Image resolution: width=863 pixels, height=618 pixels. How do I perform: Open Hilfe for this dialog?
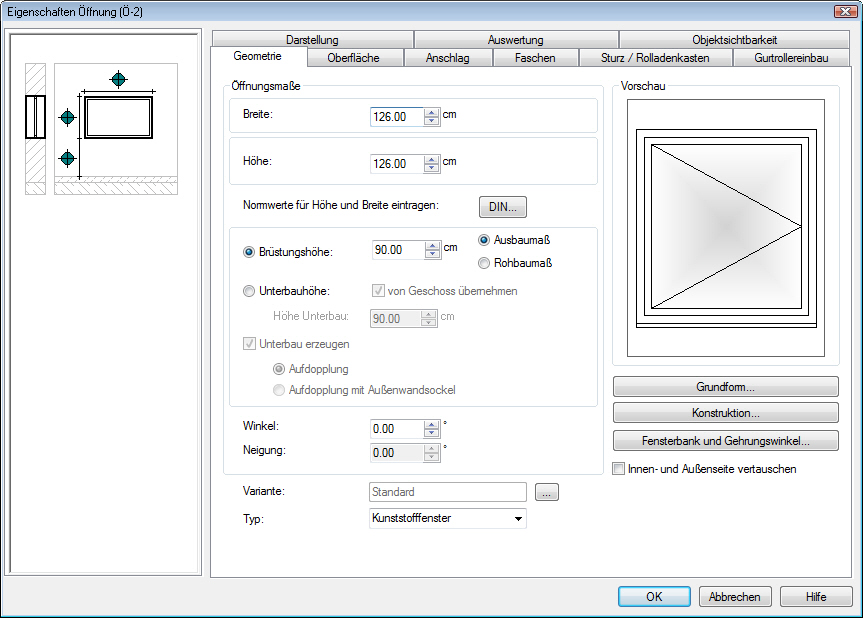(816, 597)
